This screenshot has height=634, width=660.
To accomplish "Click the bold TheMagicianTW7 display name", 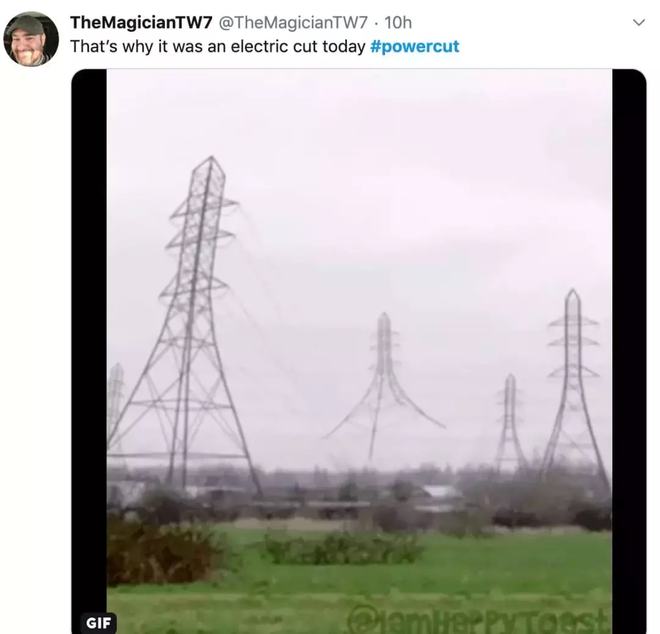I will pyautogui.click(x=141, y=22).
